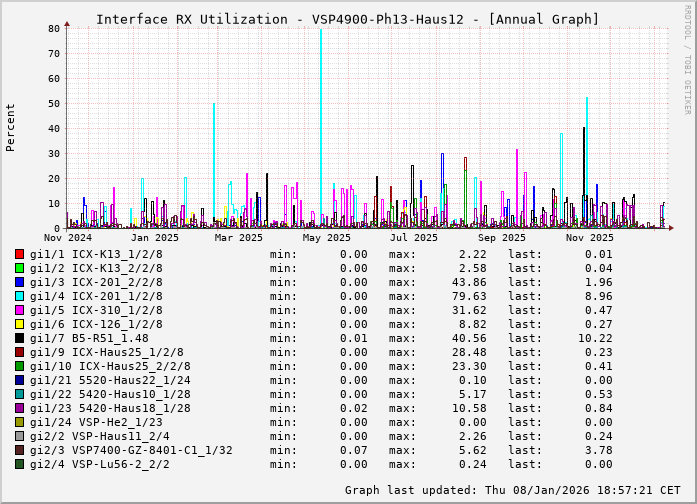Click the cyan gi1/4 ICX-201_1/2/8 legend swatch

pyautogui.click(x=20, y=296)
